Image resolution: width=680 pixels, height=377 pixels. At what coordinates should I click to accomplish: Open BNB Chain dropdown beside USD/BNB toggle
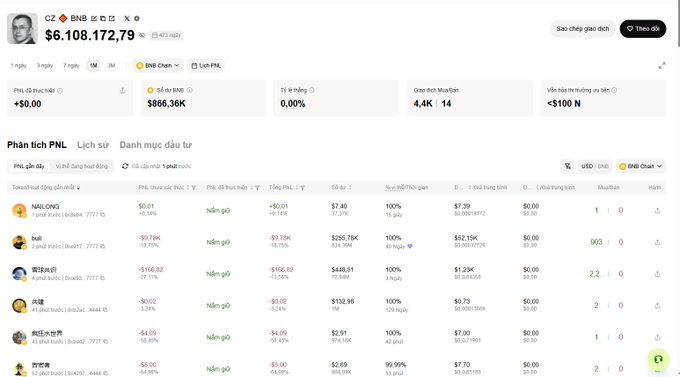pos(641,166)
